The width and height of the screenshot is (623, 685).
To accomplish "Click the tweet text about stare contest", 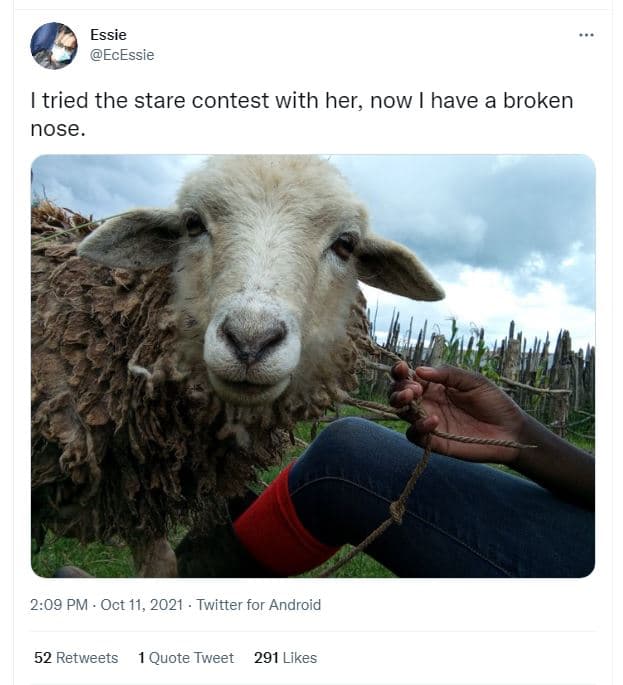I will click(x=250, y=102).
